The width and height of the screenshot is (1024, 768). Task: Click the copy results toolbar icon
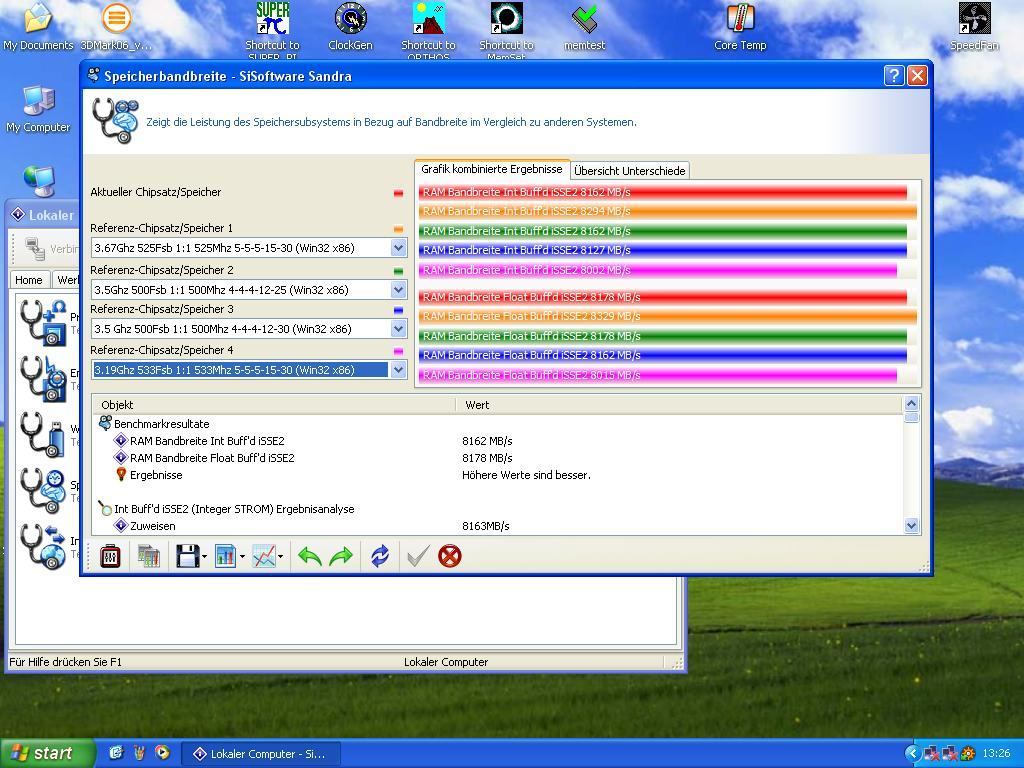[x=148, y=556]
